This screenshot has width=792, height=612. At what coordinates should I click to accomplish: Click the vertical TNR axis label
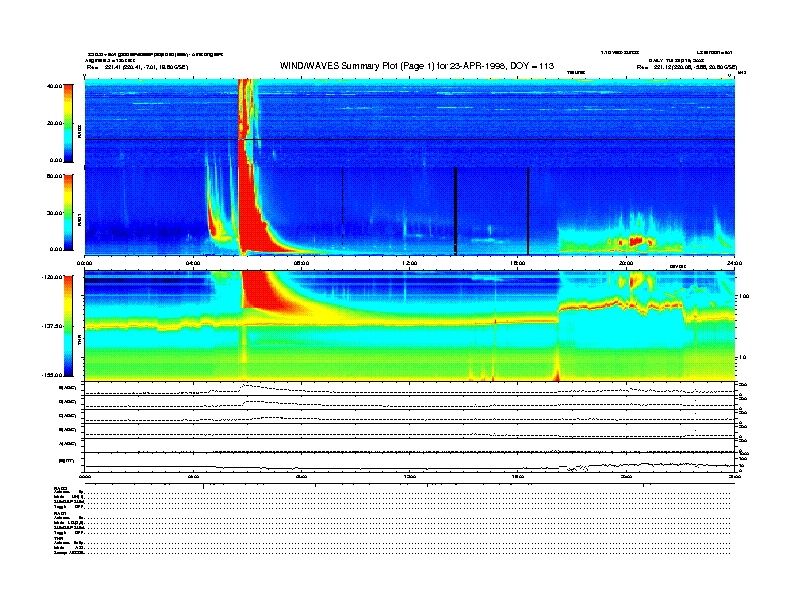point(79,341)
